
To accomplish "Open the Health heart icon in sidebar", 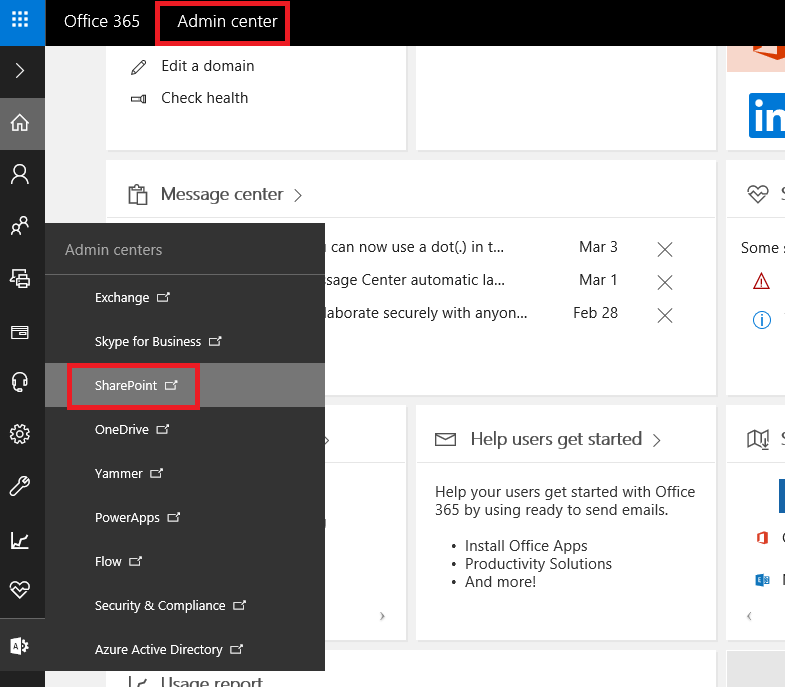I will pyautogui.click(x=20, y=589).
